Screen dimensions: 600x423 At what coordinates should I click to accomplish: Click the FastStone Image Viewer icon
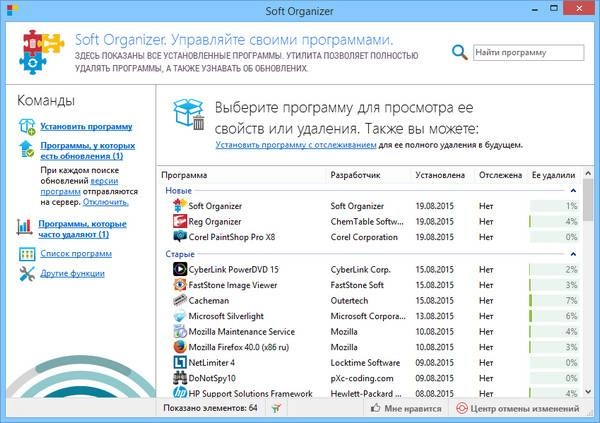pos(179,285)
